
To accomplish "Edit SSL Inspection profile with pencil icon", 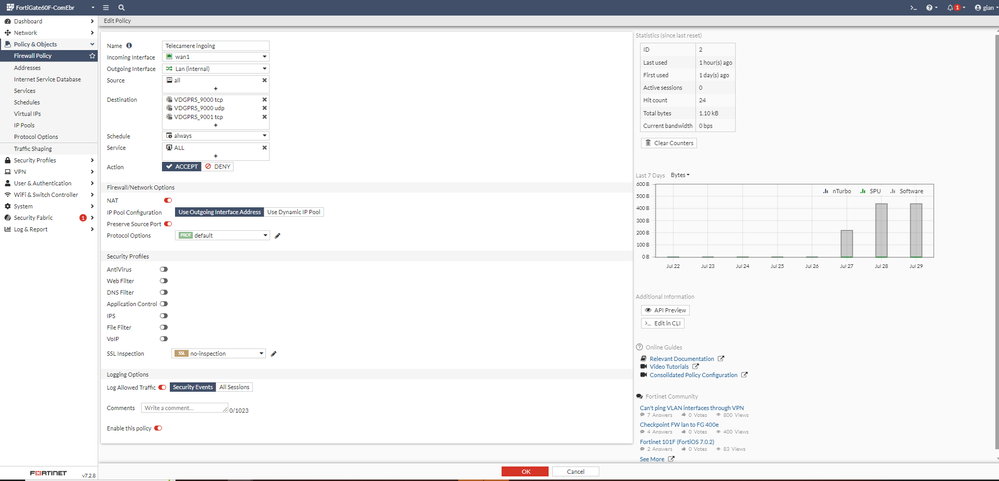I will 273,354.
